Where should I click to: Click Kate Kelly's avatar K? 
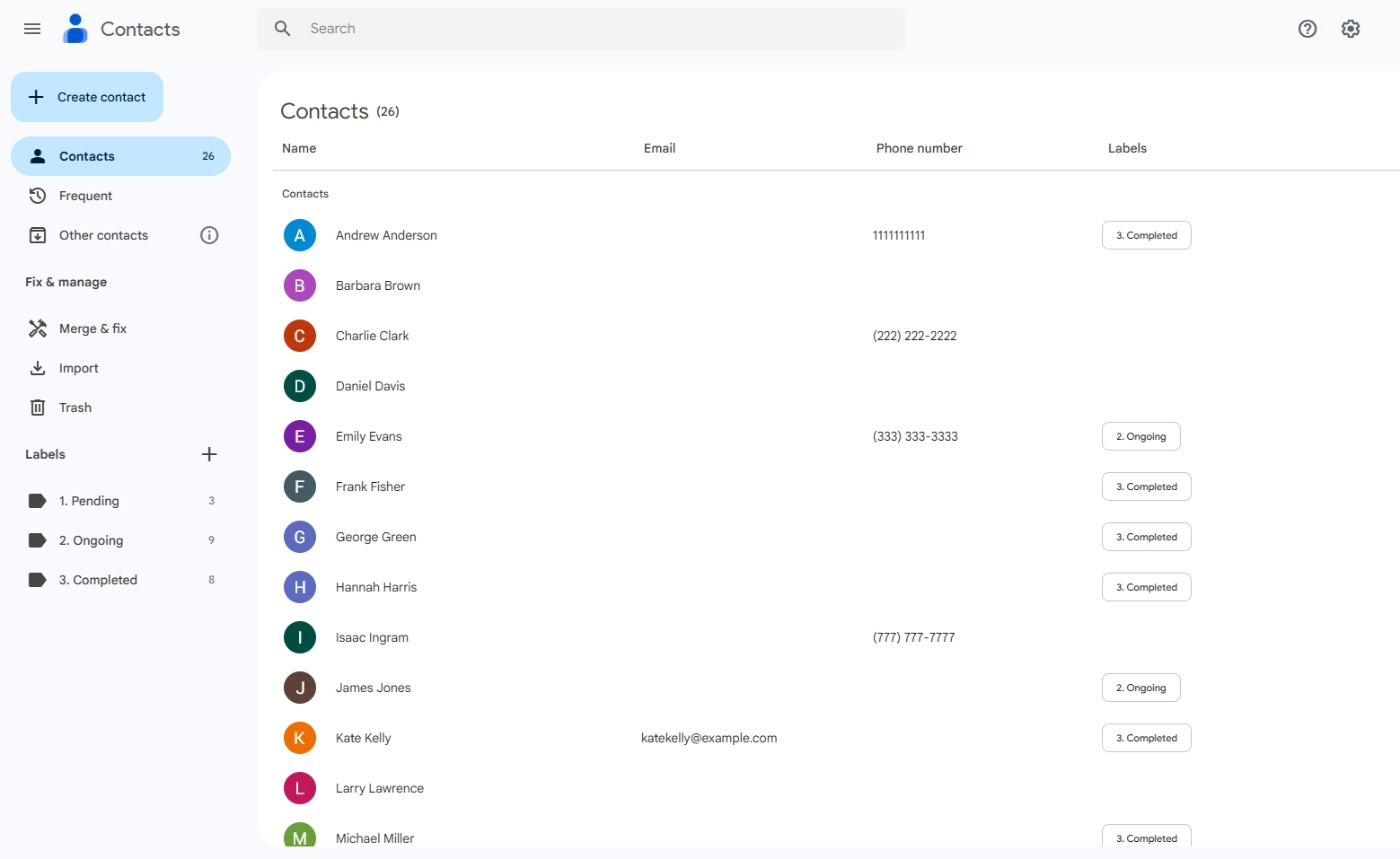300,738
